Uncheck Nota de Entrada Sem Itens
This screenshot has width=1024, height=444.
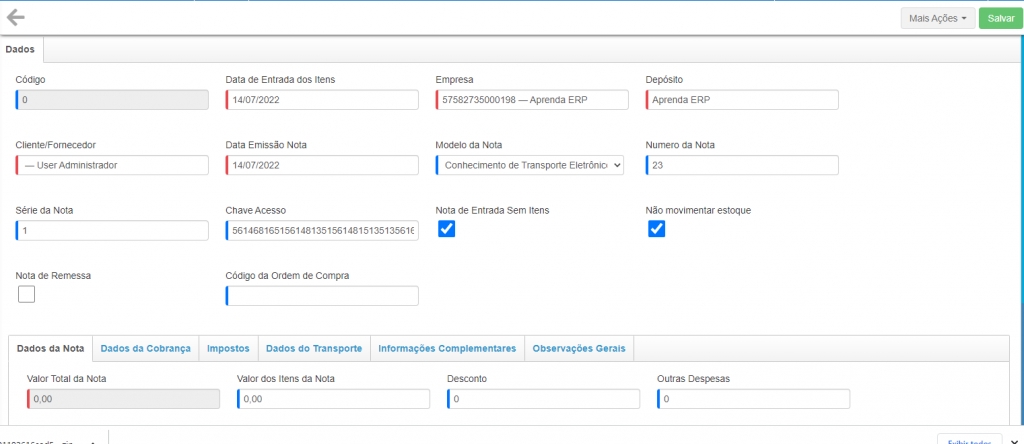click(447, 229)
